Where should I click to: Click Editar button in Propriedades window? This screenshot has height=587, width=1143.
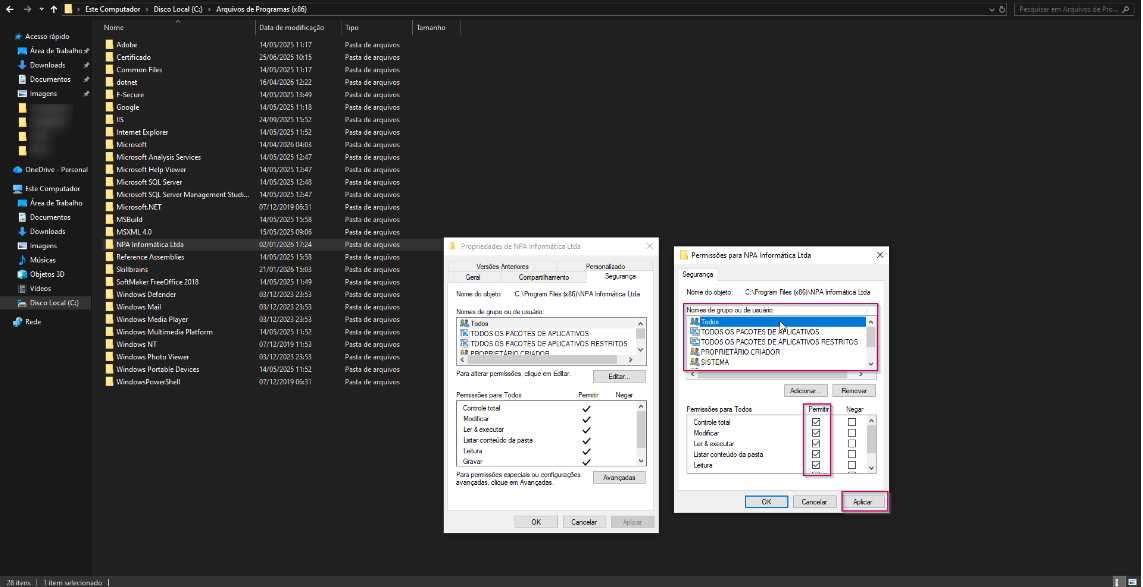coord(619,377)
